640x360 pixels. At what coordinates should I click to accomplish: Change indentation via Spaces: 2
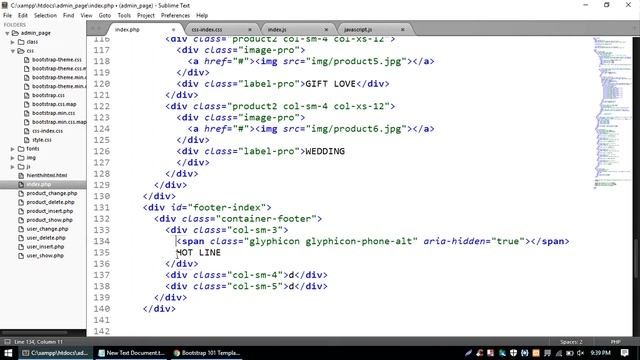tap(571, 342)
